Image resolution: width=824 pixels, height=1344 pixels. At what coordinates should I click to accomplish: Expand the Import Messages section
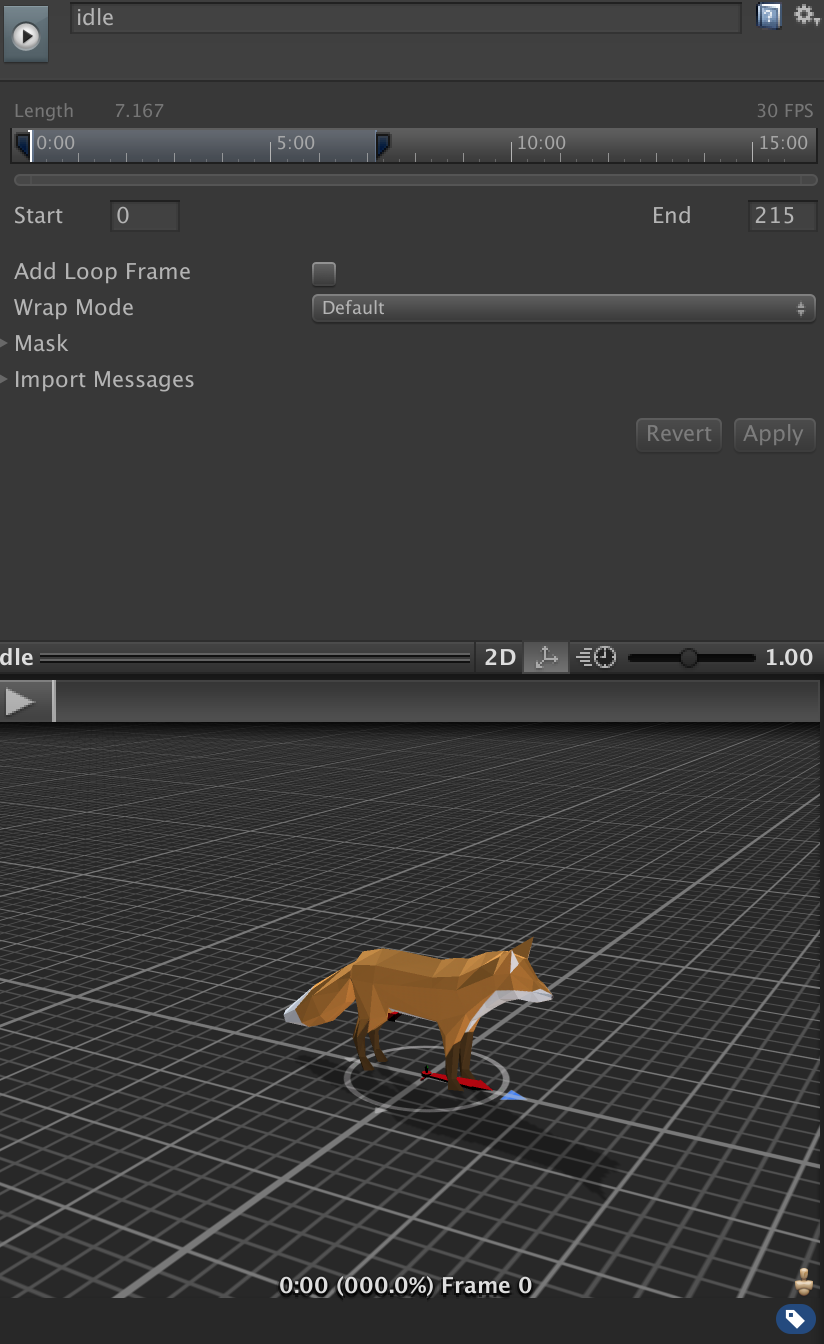104,380
